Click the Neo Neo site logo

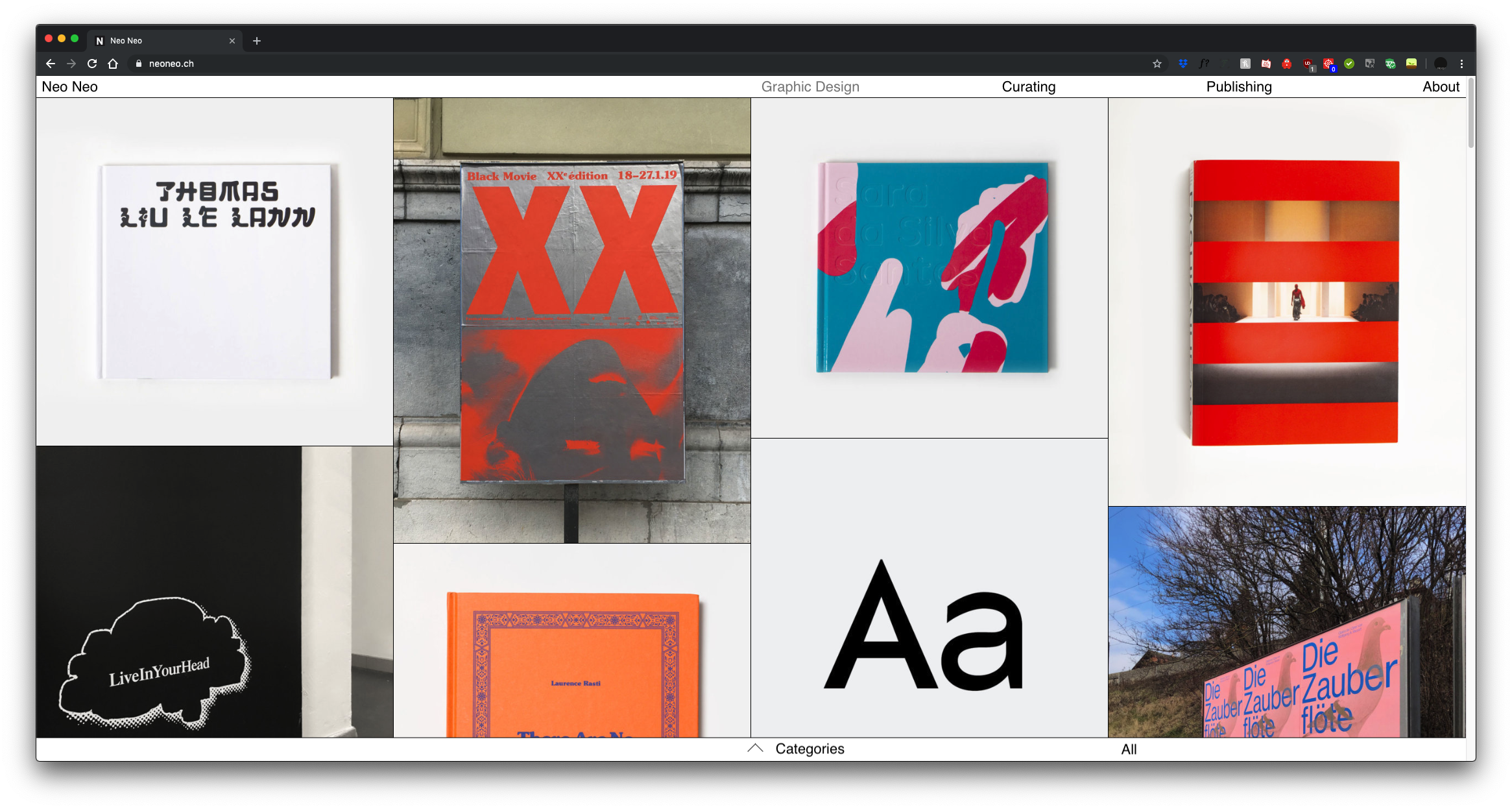69,86
